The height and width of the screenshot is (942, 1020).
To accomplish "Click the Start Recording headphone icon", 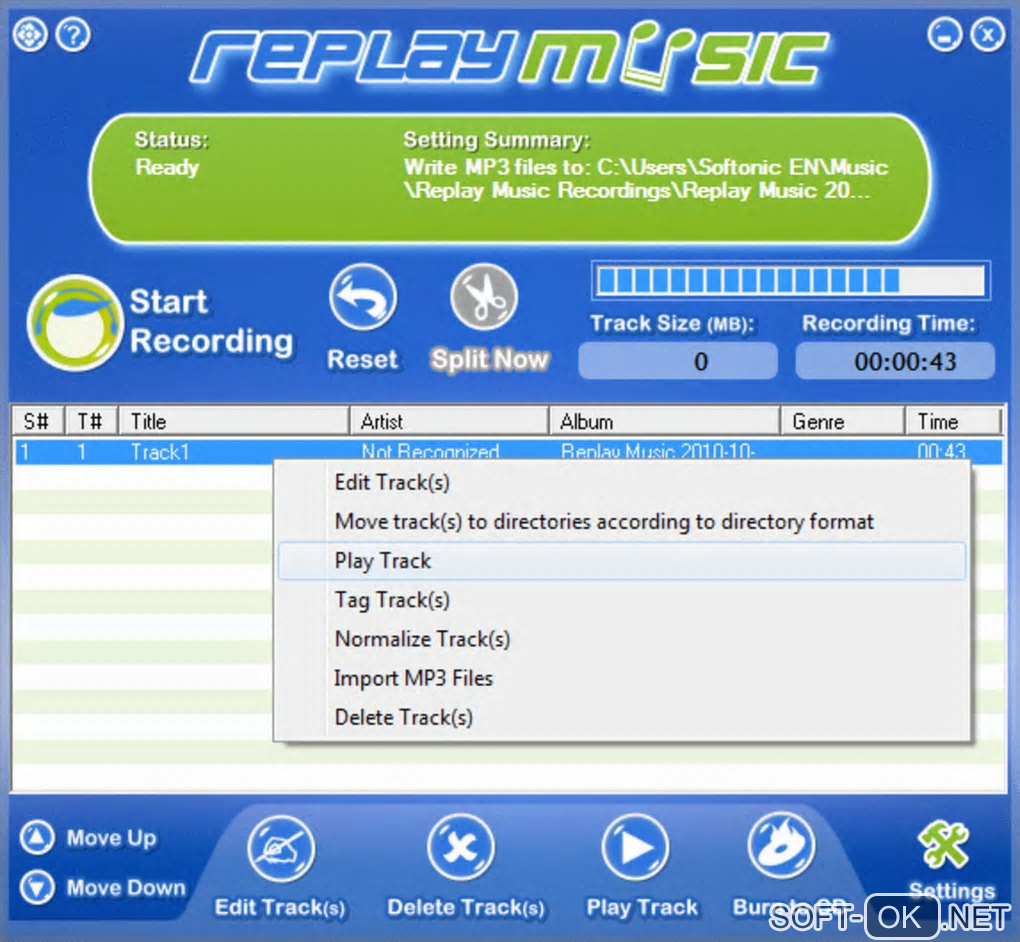I will (75, 323).
